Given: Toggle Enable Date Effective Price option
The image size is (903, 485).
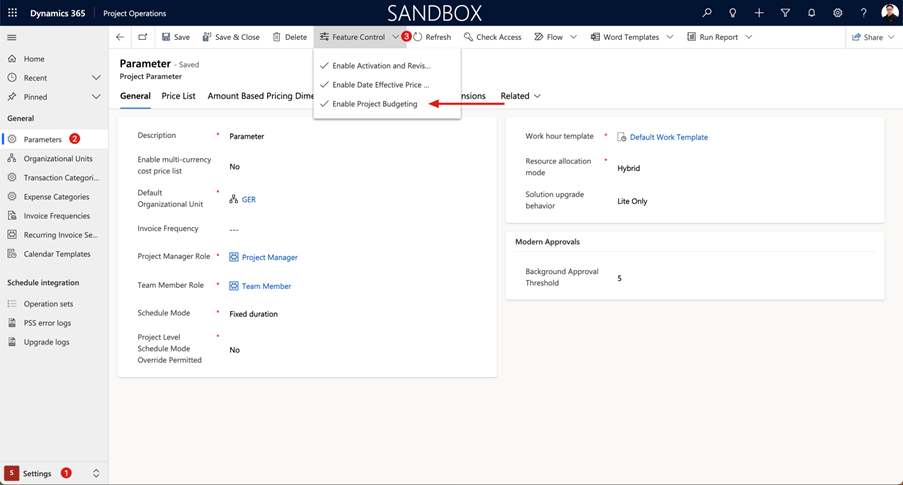Looking at the screenshot, I should [x=380, y=85].
